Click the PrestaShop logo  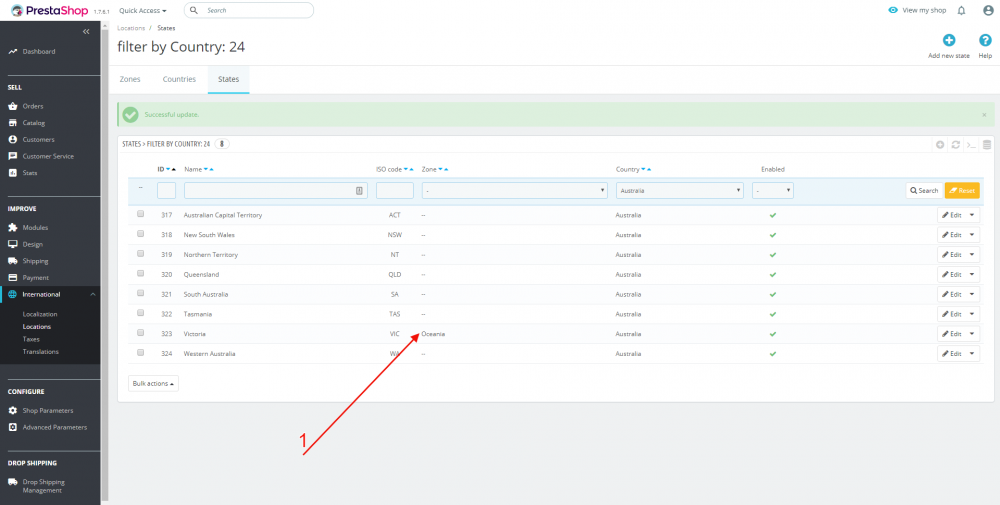(x=49, y=10)
